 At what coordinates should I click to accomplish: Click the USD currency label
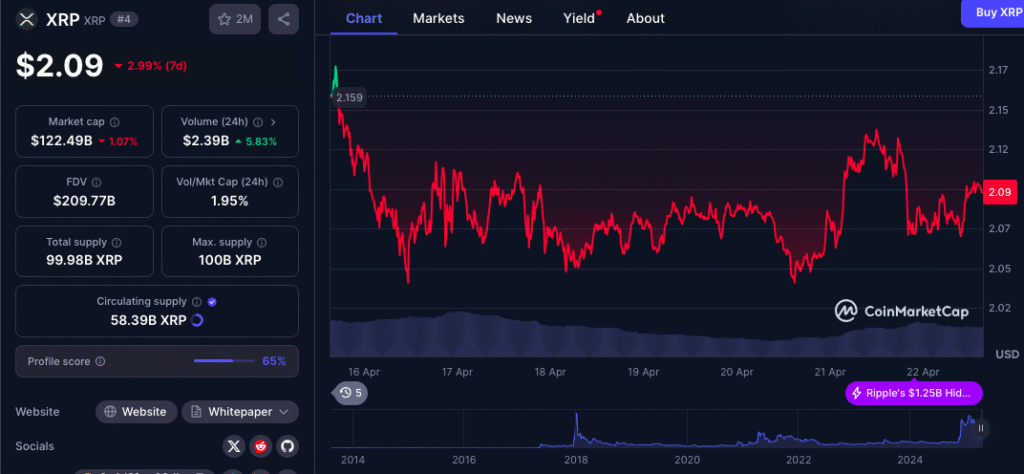pyautogui.click(x=1007, y=355)
